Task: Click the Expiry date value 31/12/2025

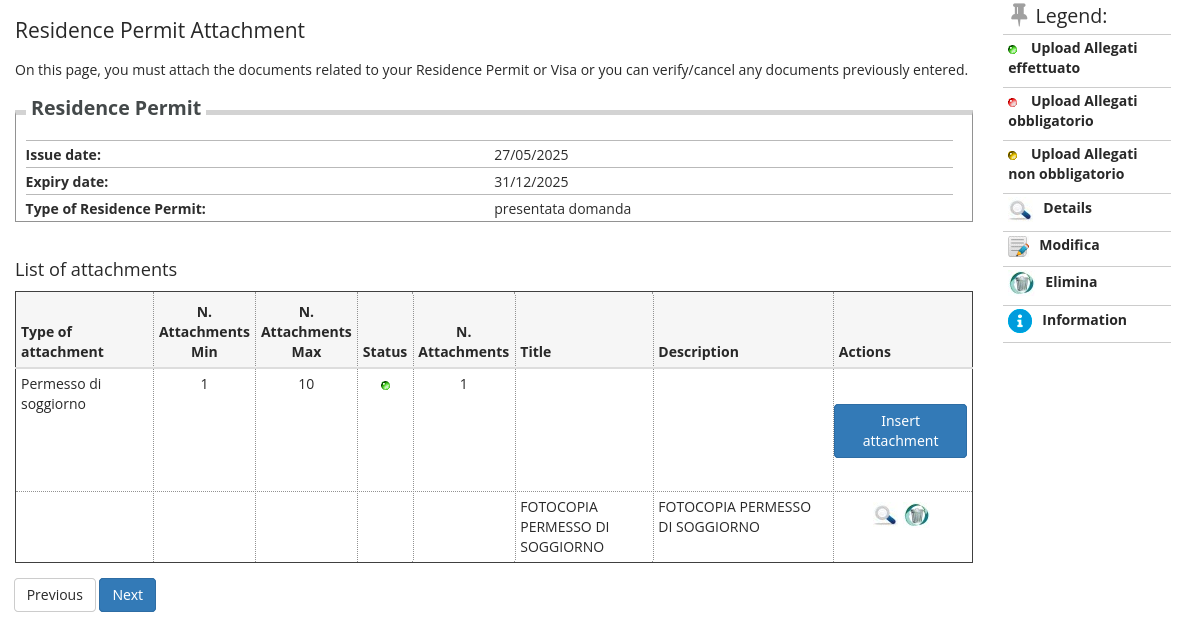Action: [531, 182]
